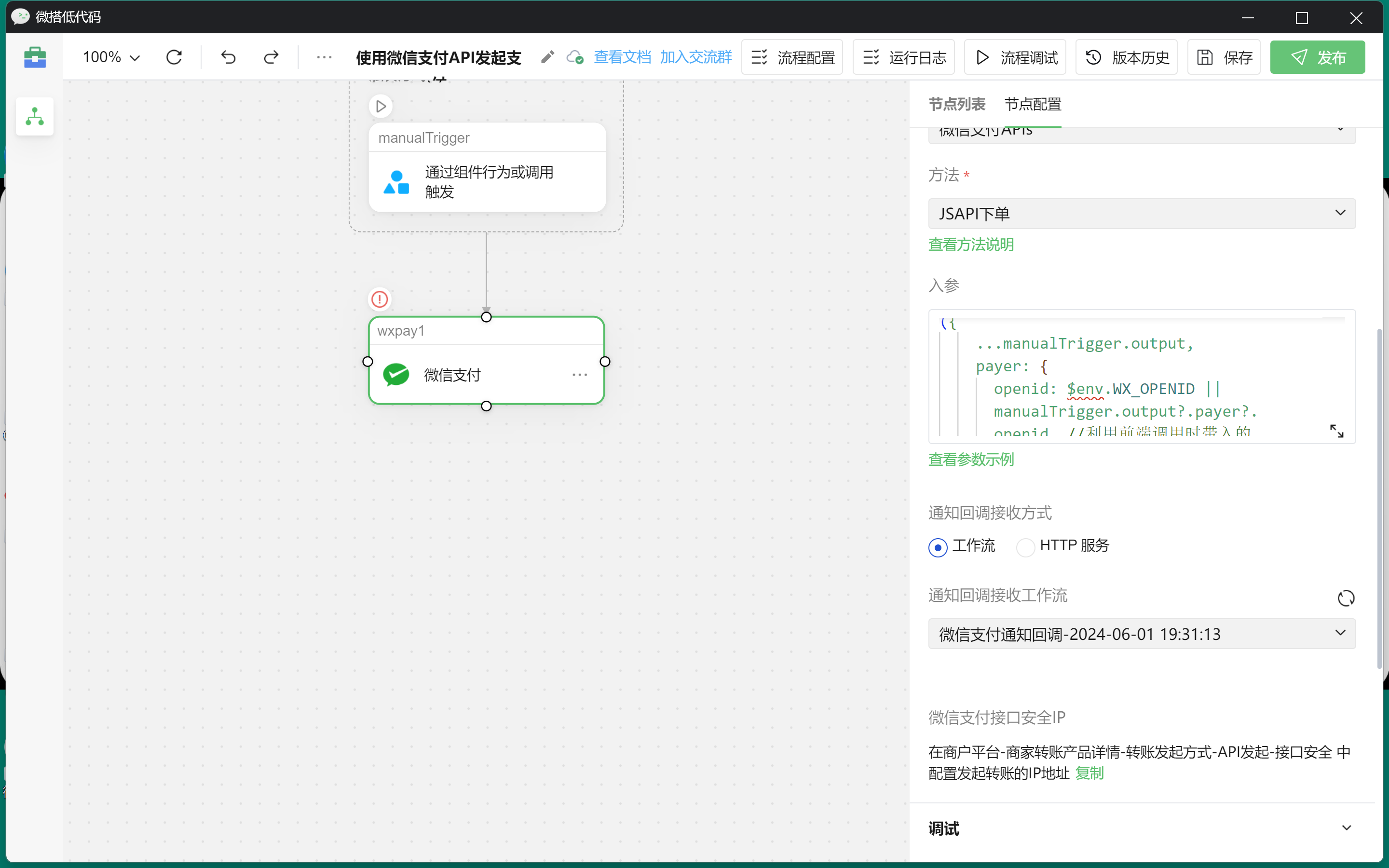Open the 100% zoom level dropdown
The width and height of the screenshot is (1389, 868).
(x=111, y=57)
